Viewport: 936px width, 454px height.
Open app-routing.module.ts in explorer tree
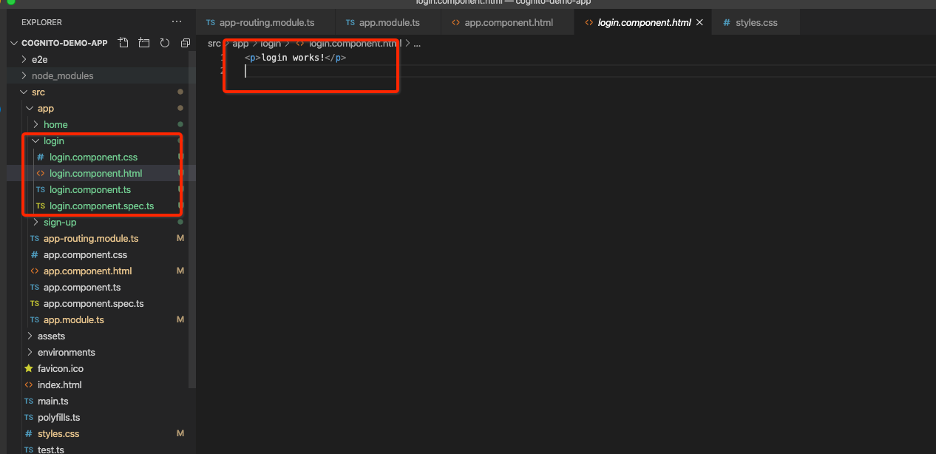tap(91, 238)
